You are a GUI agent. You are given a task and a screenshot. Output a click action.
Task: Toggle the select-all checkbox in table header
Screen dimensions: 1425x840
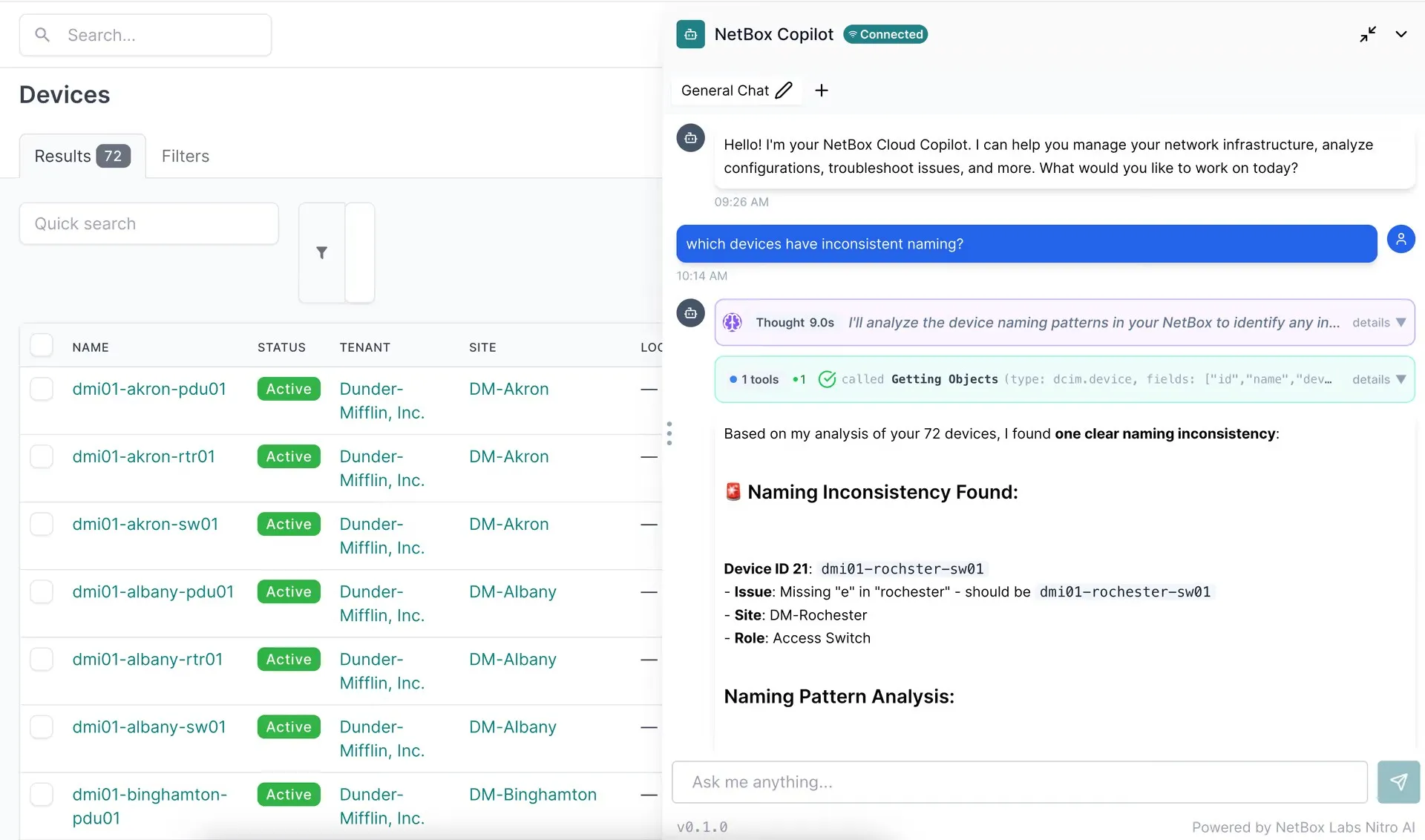[x=42, y=346]
